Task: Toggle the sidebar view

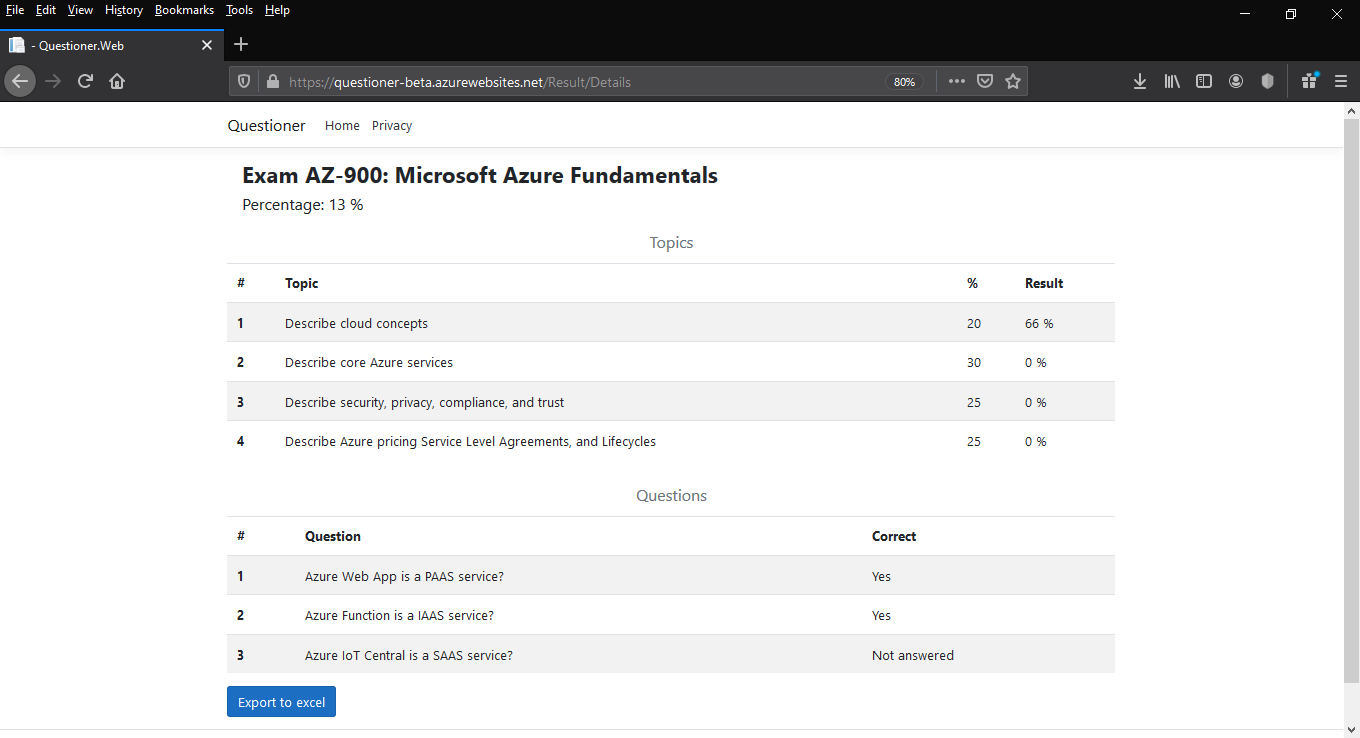Action: pos(1204,81)
